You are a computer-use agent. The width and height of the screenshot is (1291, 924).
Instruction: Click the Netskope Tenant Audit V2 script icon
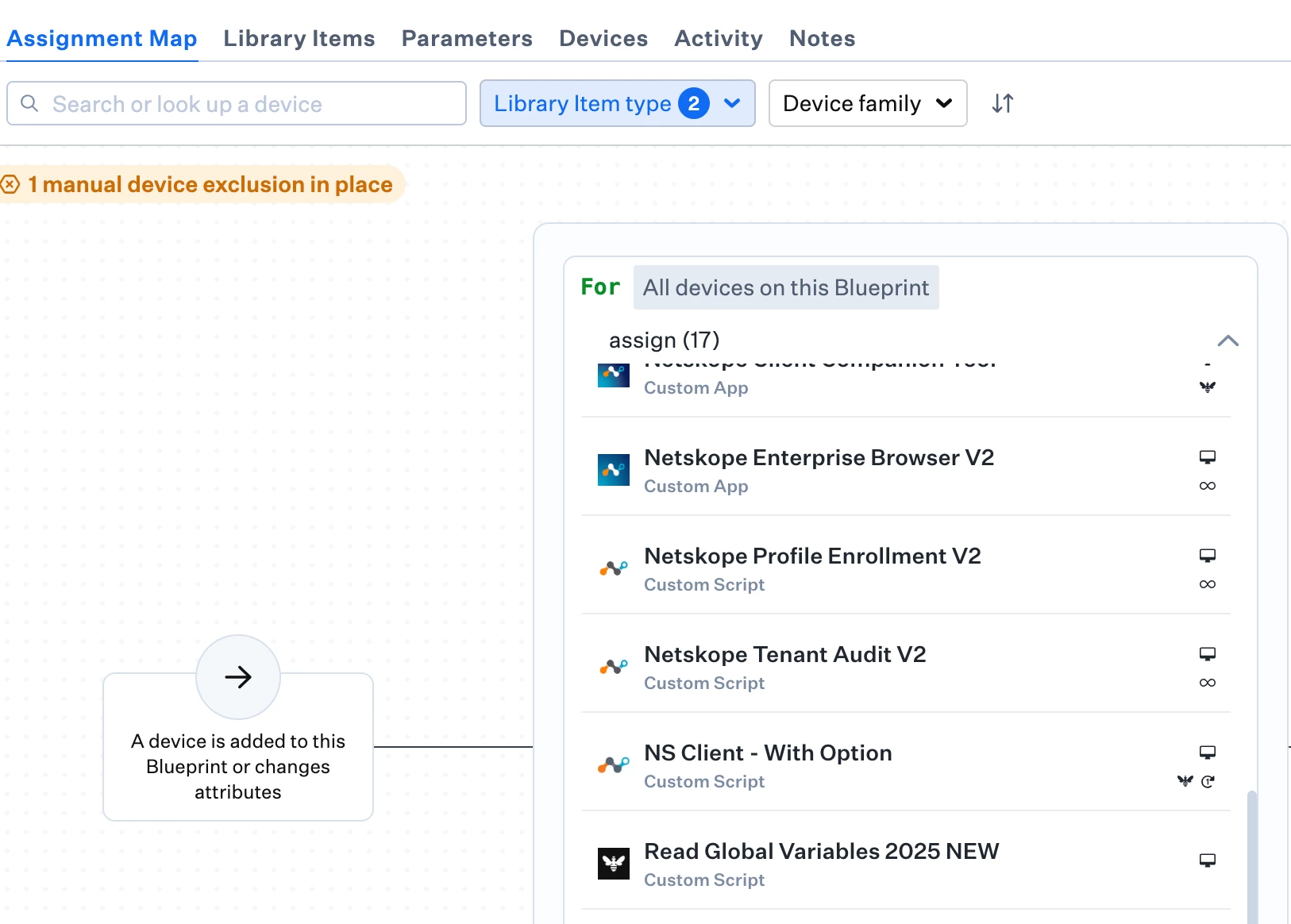[613, 667]
